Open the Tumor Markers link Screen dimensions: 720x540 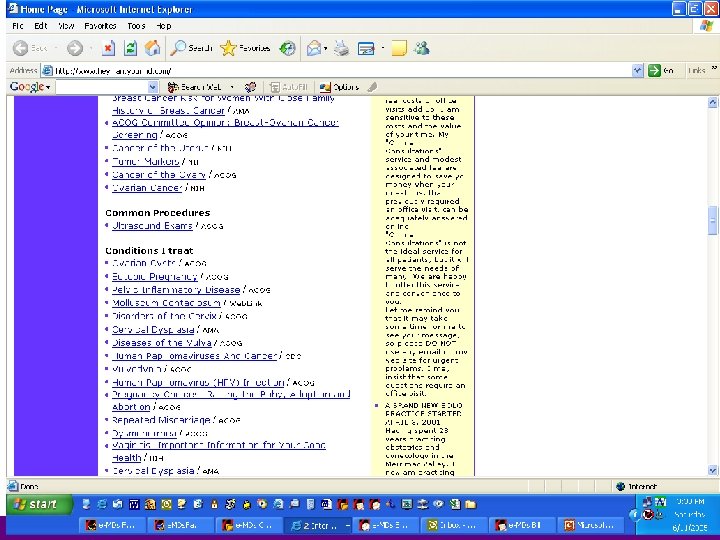pyautogui.click(x=145, y=161)
